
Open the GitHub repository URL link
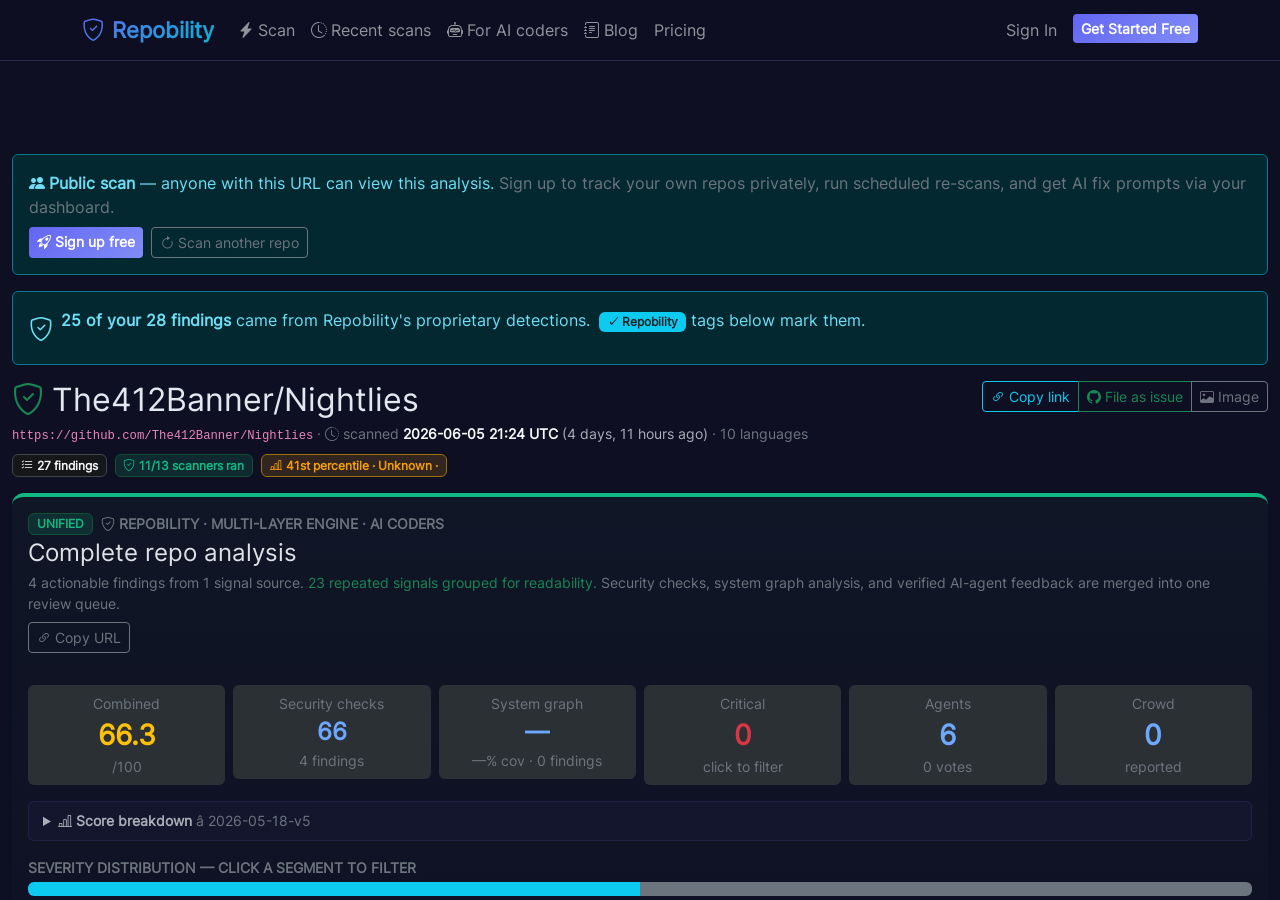point(162,435)
